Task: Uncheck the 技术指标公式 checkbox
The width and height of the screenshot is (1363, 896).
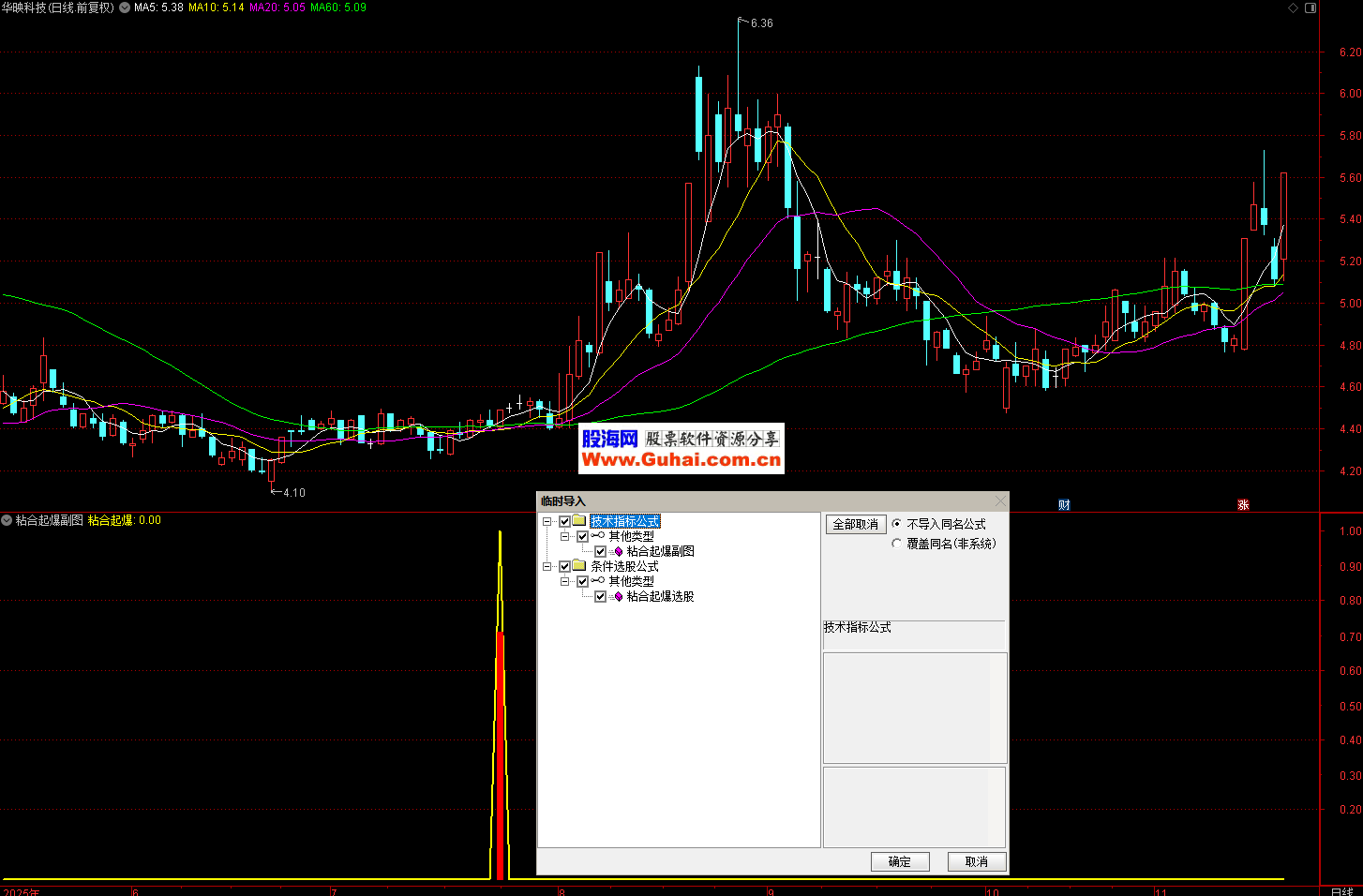Action: pos(564,521)
